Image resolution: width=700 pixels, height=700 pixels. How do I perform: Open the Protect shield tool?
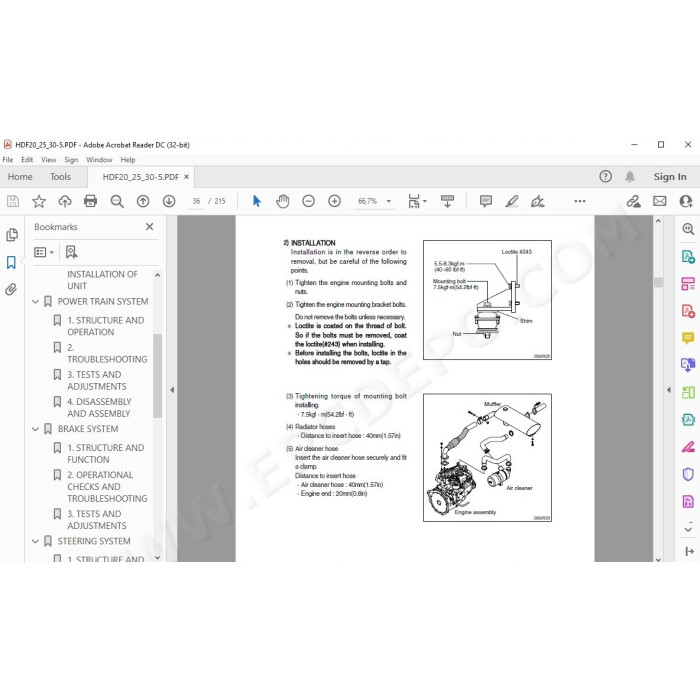point(688,474)
